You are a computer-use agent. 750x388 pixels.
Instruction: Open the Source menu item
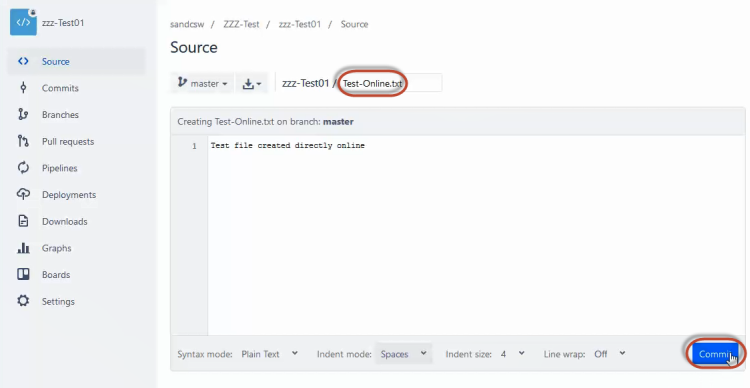click(55, 62)
